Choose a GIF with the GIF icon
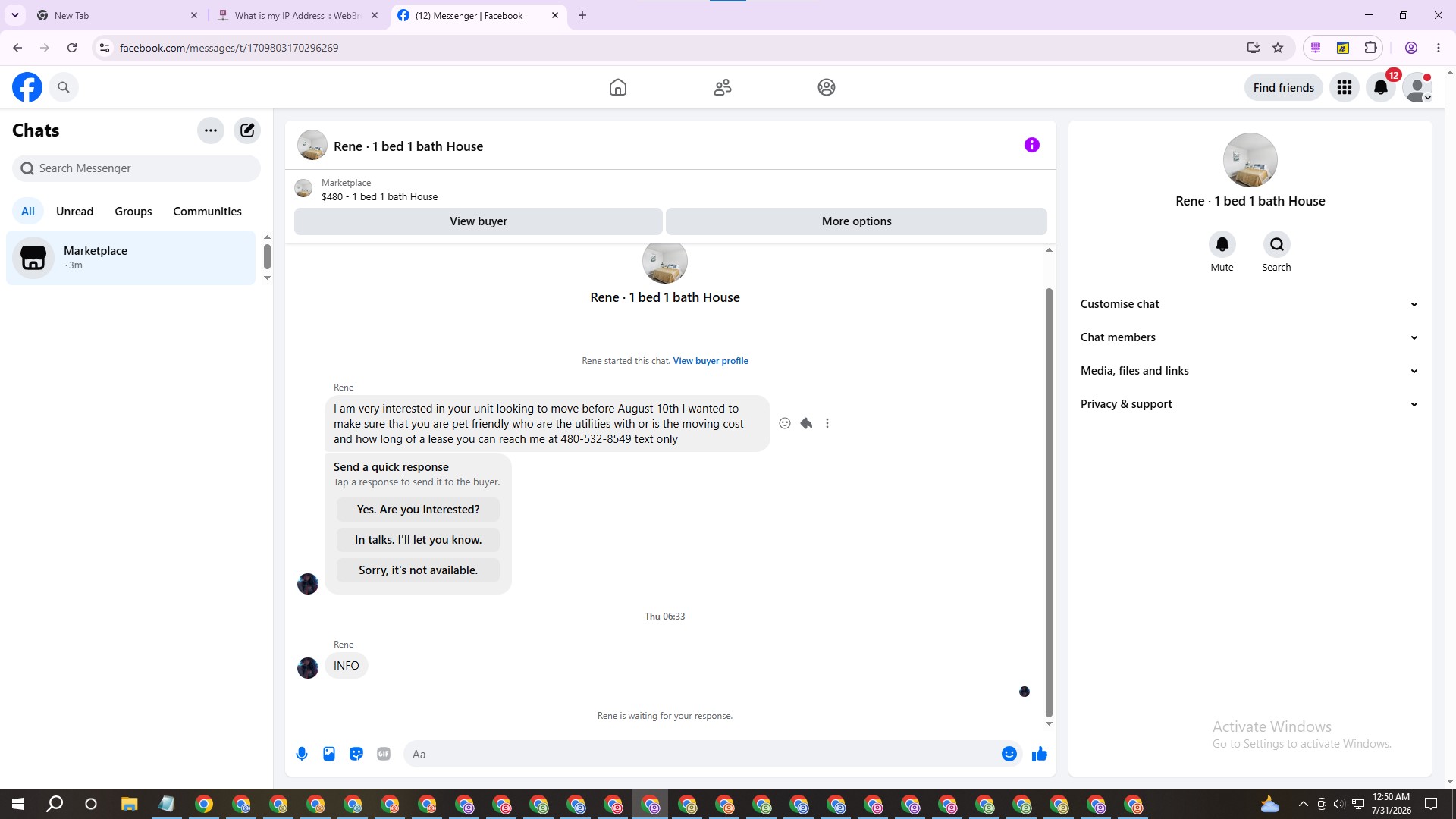The height and width of the screenshot is (819, 1456). (x=384, y=754)
